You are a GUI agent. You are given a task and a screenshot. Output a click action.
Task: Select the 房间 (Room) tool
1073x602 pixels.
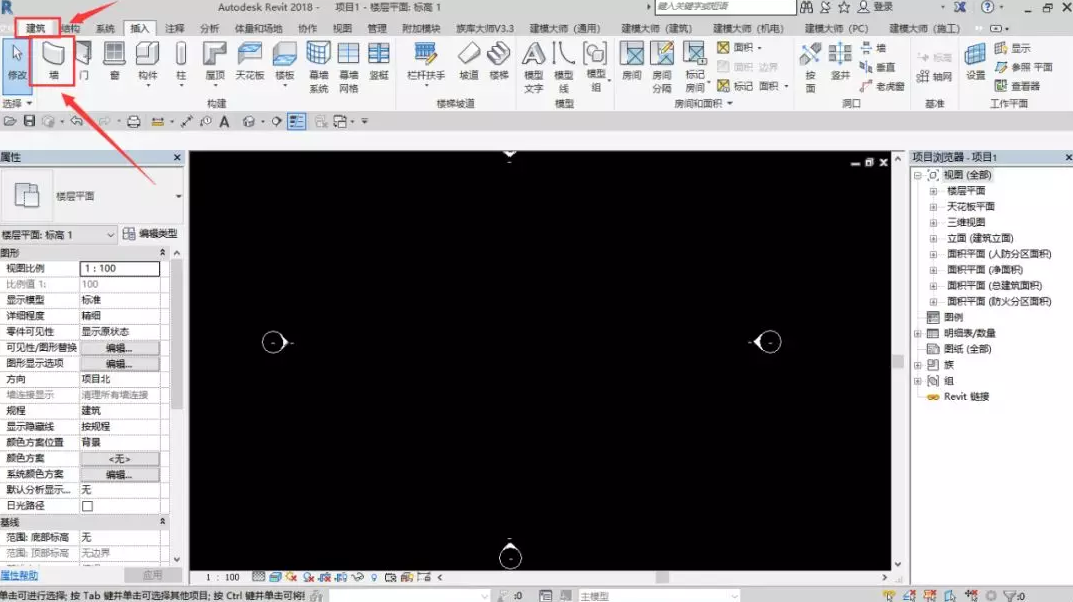632,61
